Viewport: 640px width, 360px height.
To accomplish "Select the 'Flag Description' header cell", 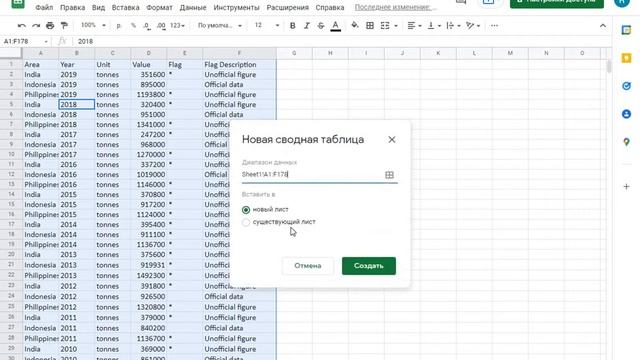I will tap(239, 64).
